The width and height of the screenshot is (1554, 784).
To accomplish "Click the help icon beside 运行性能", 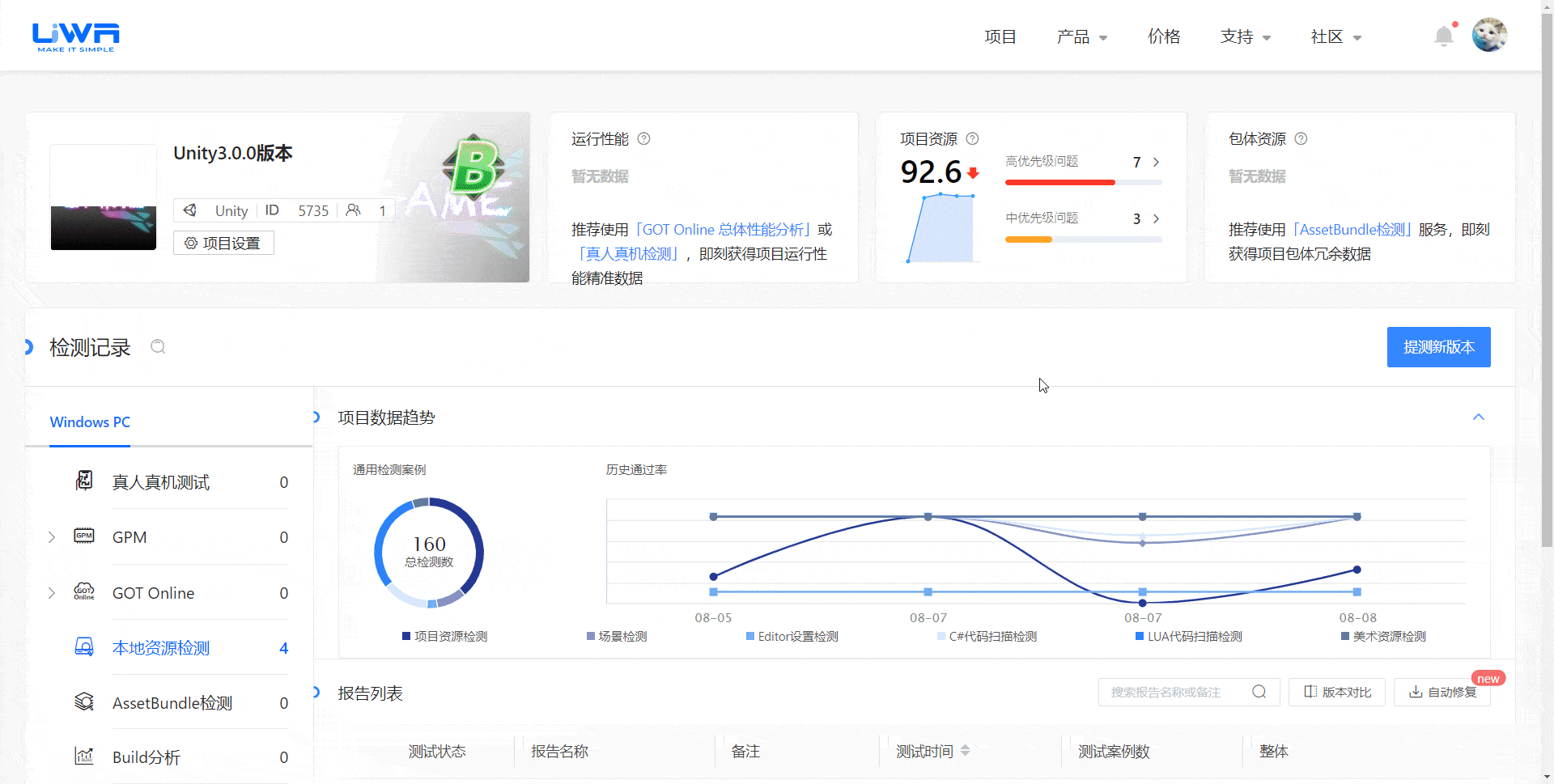I will pyautogui.click(x=643, y=138).
